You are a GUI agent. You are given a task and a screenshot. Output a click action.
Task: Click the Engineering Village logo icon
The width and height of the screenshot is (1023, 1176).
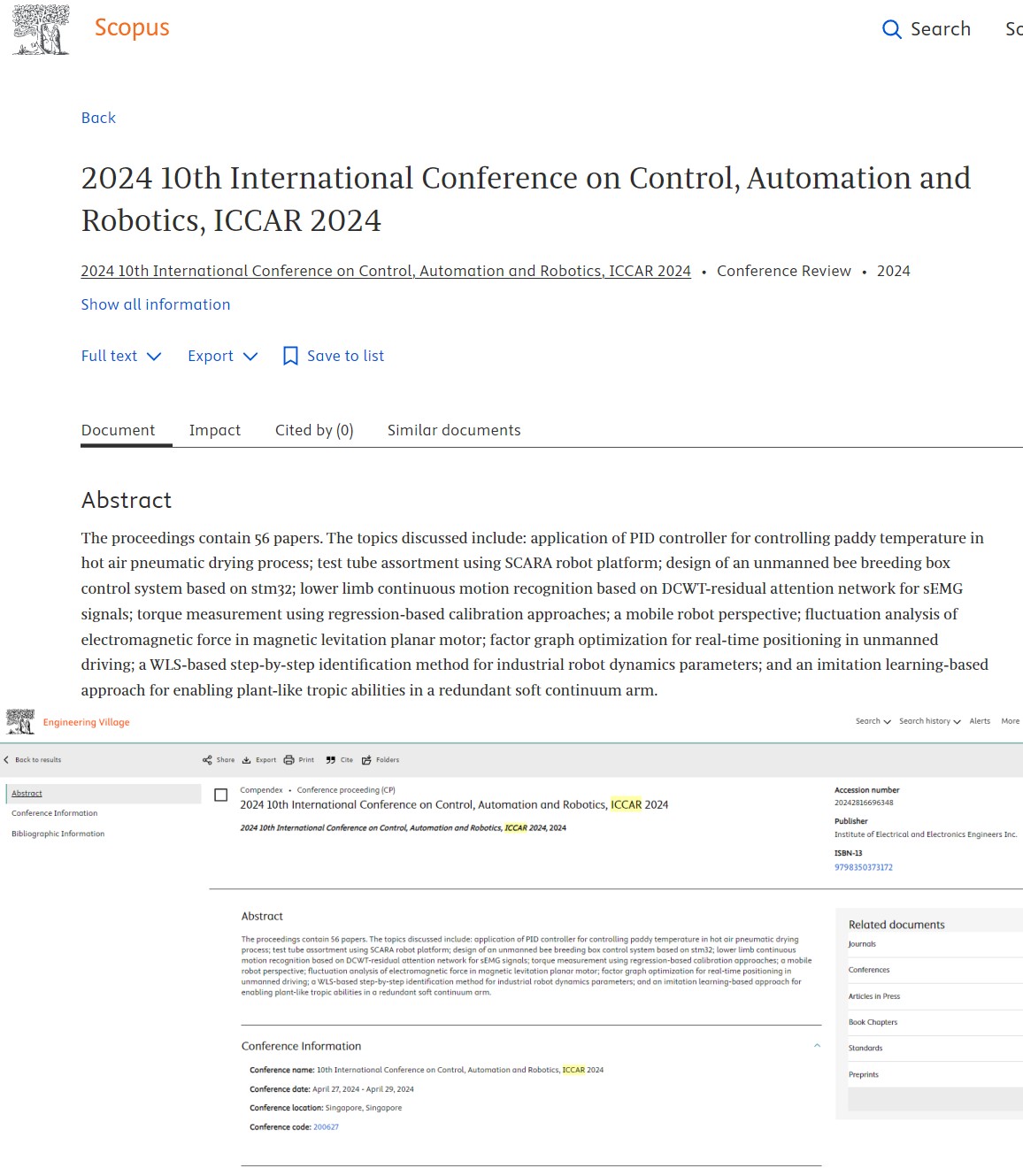pos(20,722)
